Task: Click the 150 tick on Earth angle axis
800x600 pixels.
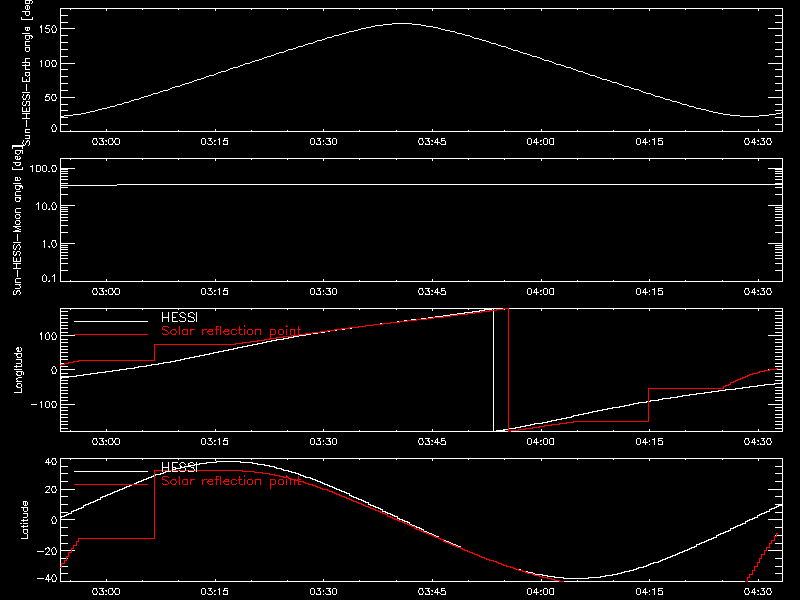Action: pyautogui.click(x=48, y=29)
